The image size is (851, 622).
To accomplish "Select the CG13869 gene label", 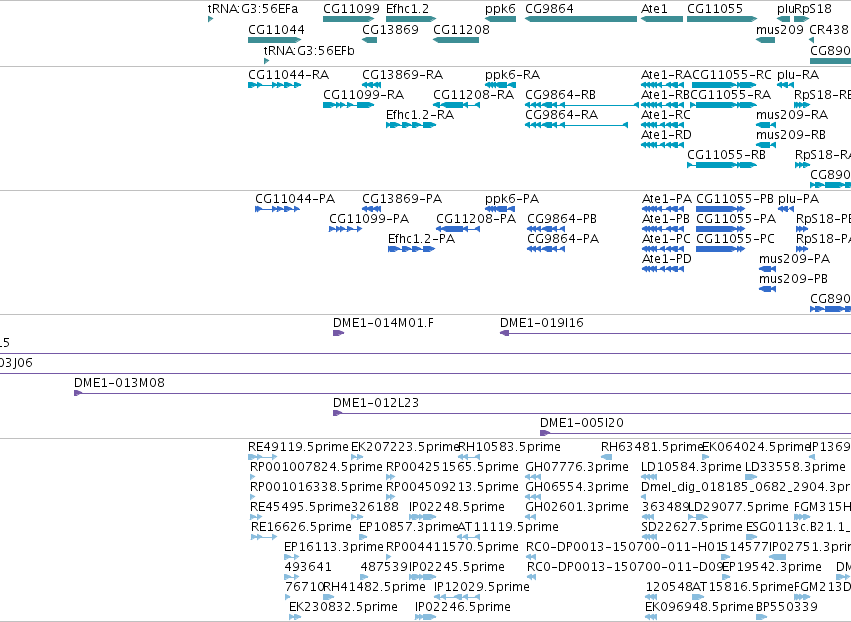I will [x=390, y=29].
